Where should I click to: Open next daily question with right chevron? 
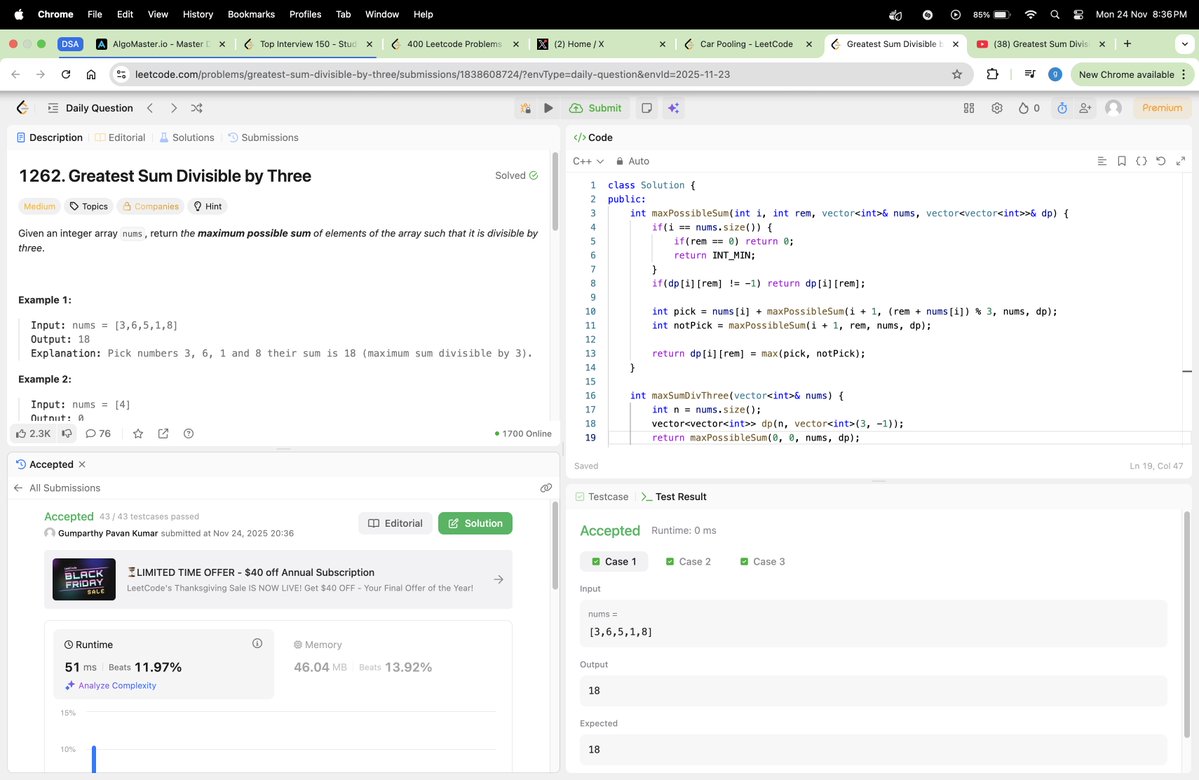(x=172, y=107)
